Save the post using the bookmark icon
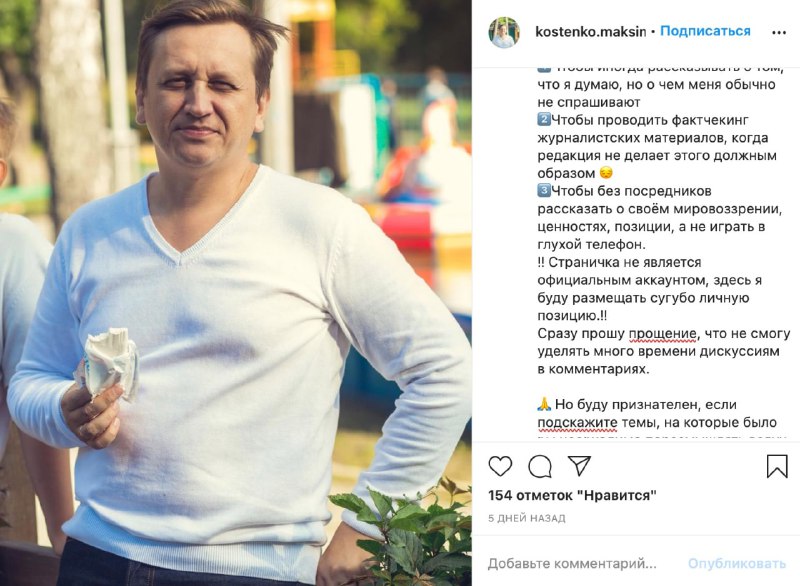 [x=777, y=466]
